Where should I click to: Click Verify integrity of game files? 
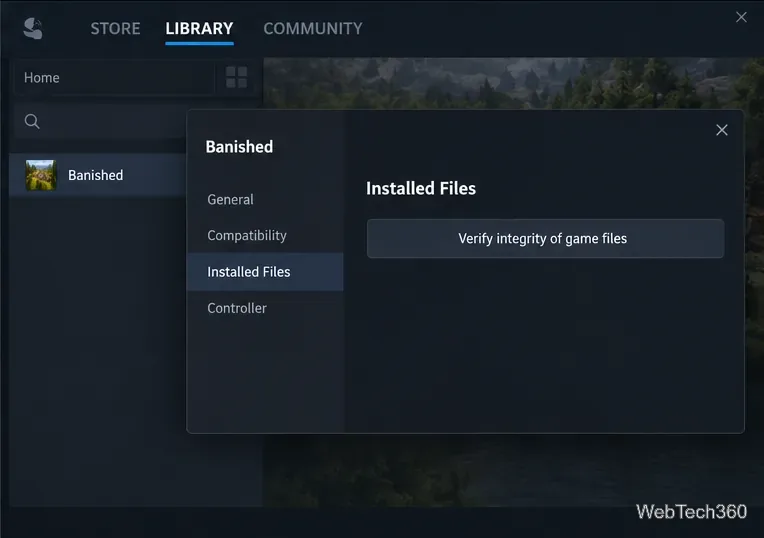click(545, 238)
